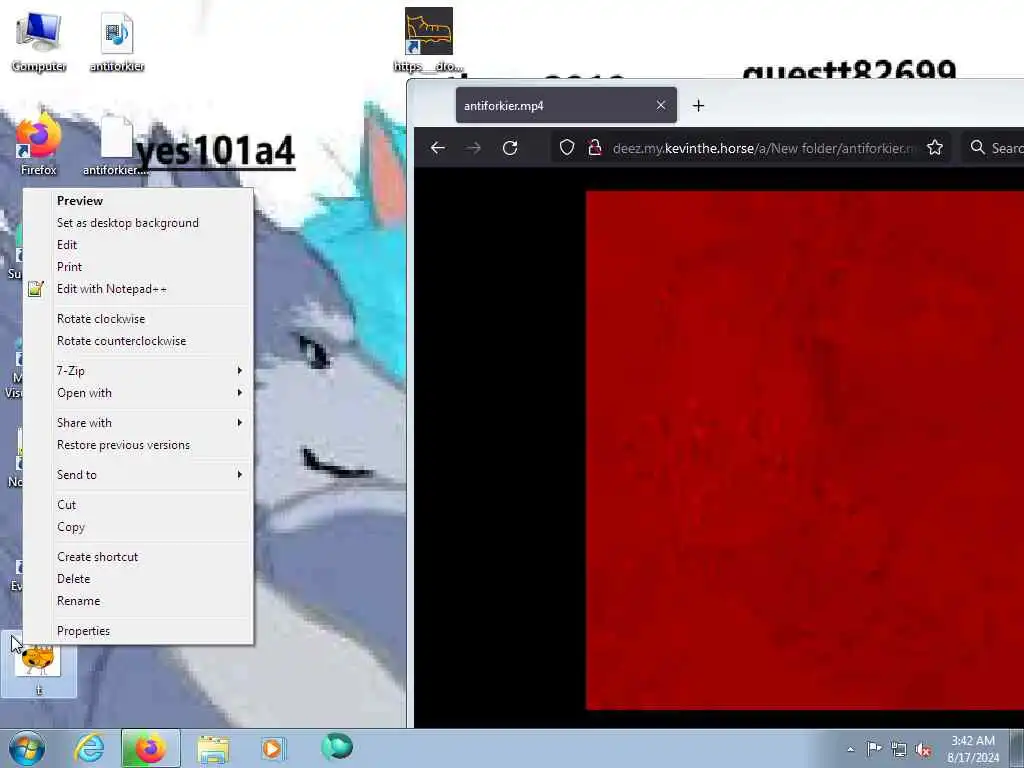The height and width of the screenshot is (768, 1024).
Task: Switch to Firefox on the taskbar
Action: pos(150,748)
